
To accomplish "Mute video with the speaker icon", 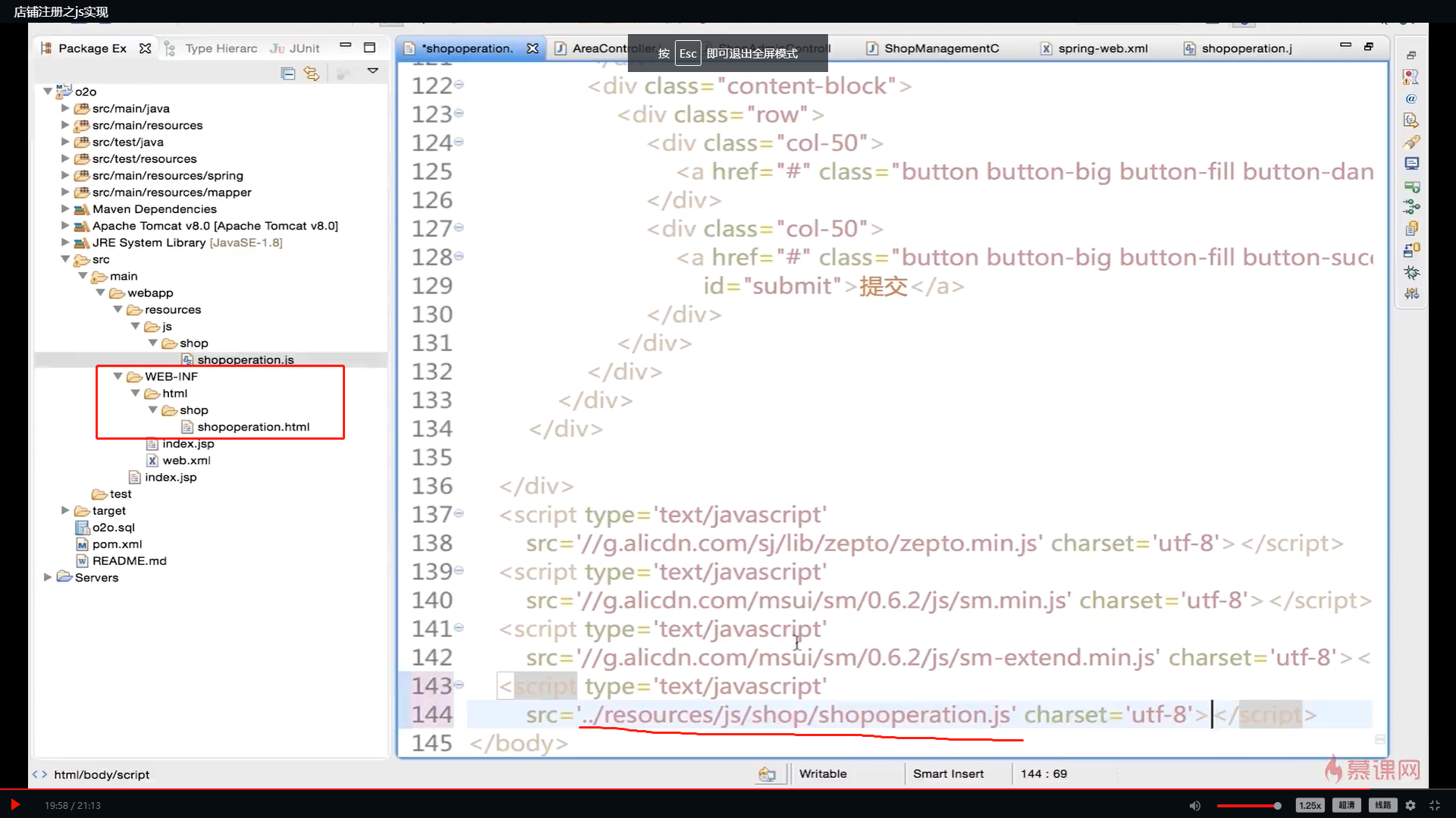I will point(1194,805).
